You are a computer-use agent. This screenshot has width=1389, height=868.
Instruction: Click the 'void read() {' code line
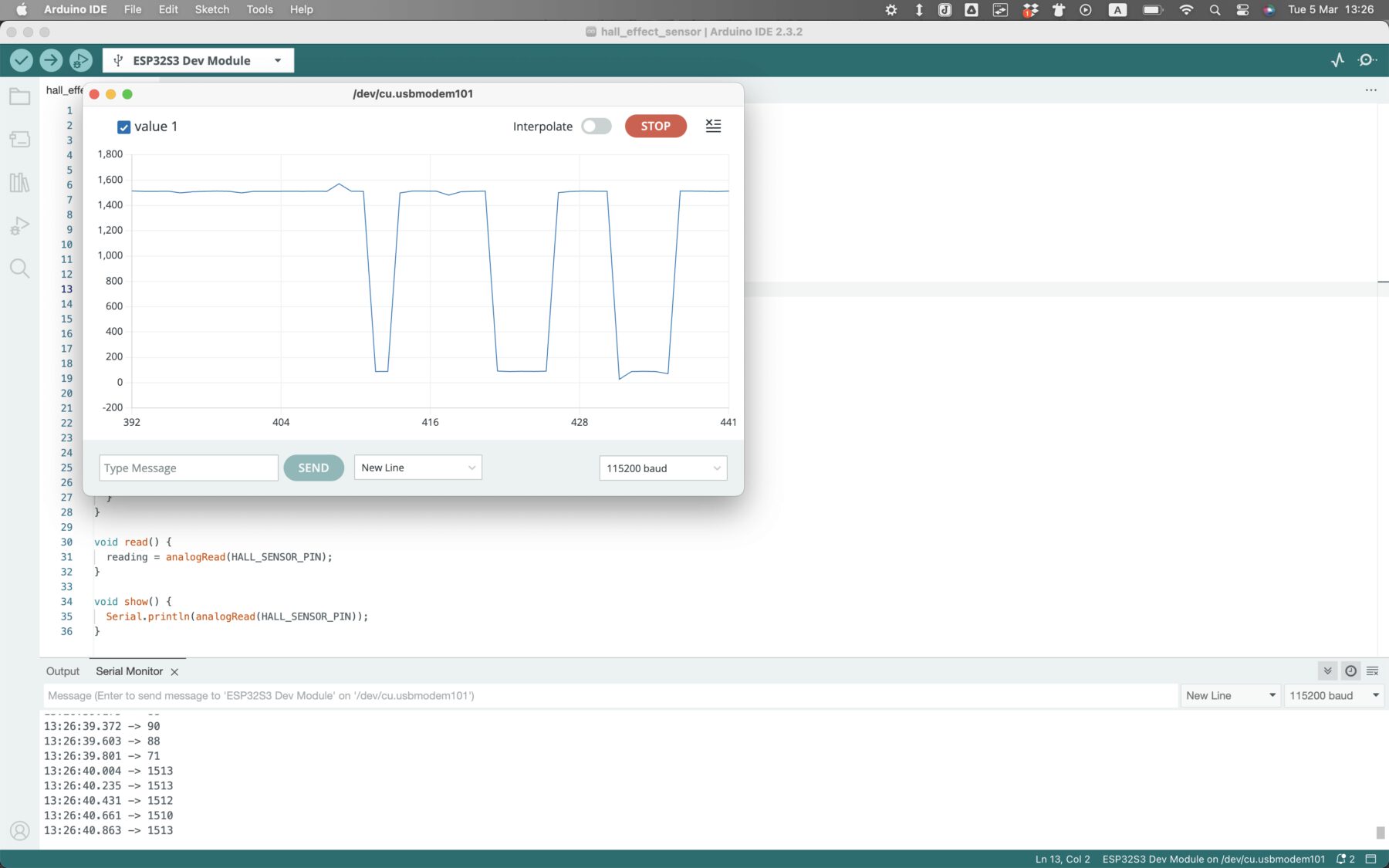[133, 542]
